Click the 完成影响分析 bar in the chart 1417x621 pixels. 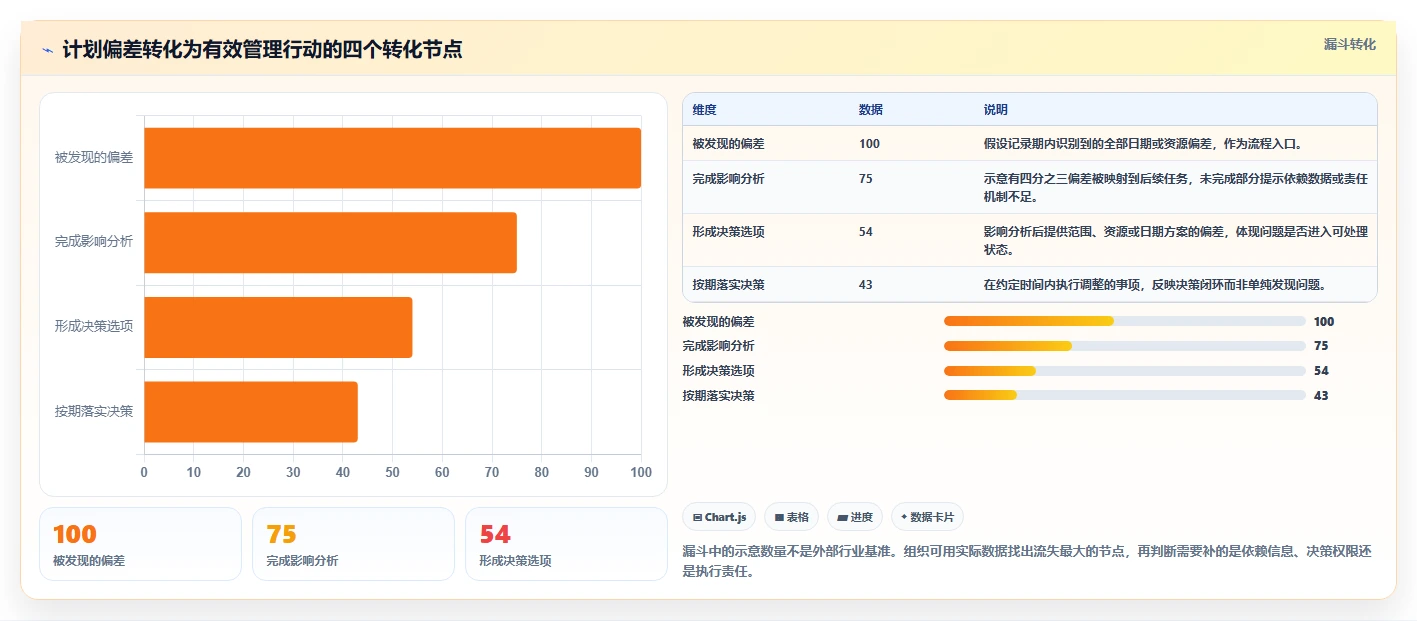point(330,242)
